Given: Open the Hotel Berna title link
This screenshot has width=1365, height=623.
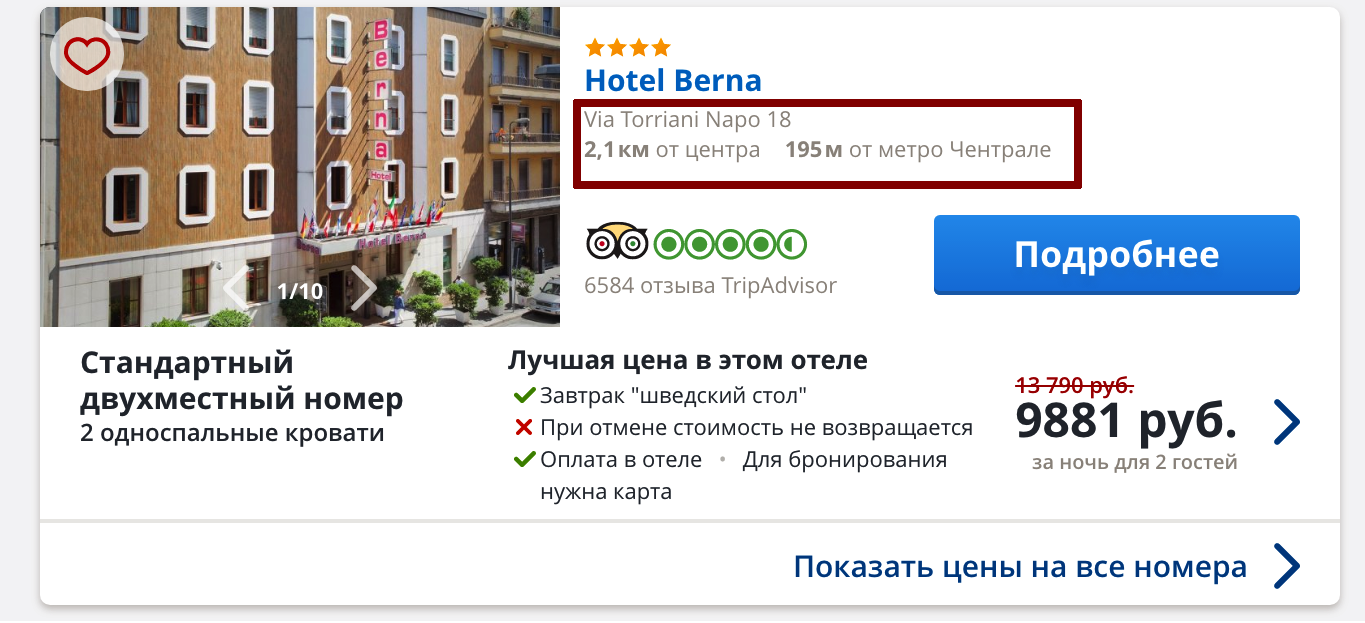Looking at the screenshot, I should pos(673,80).
